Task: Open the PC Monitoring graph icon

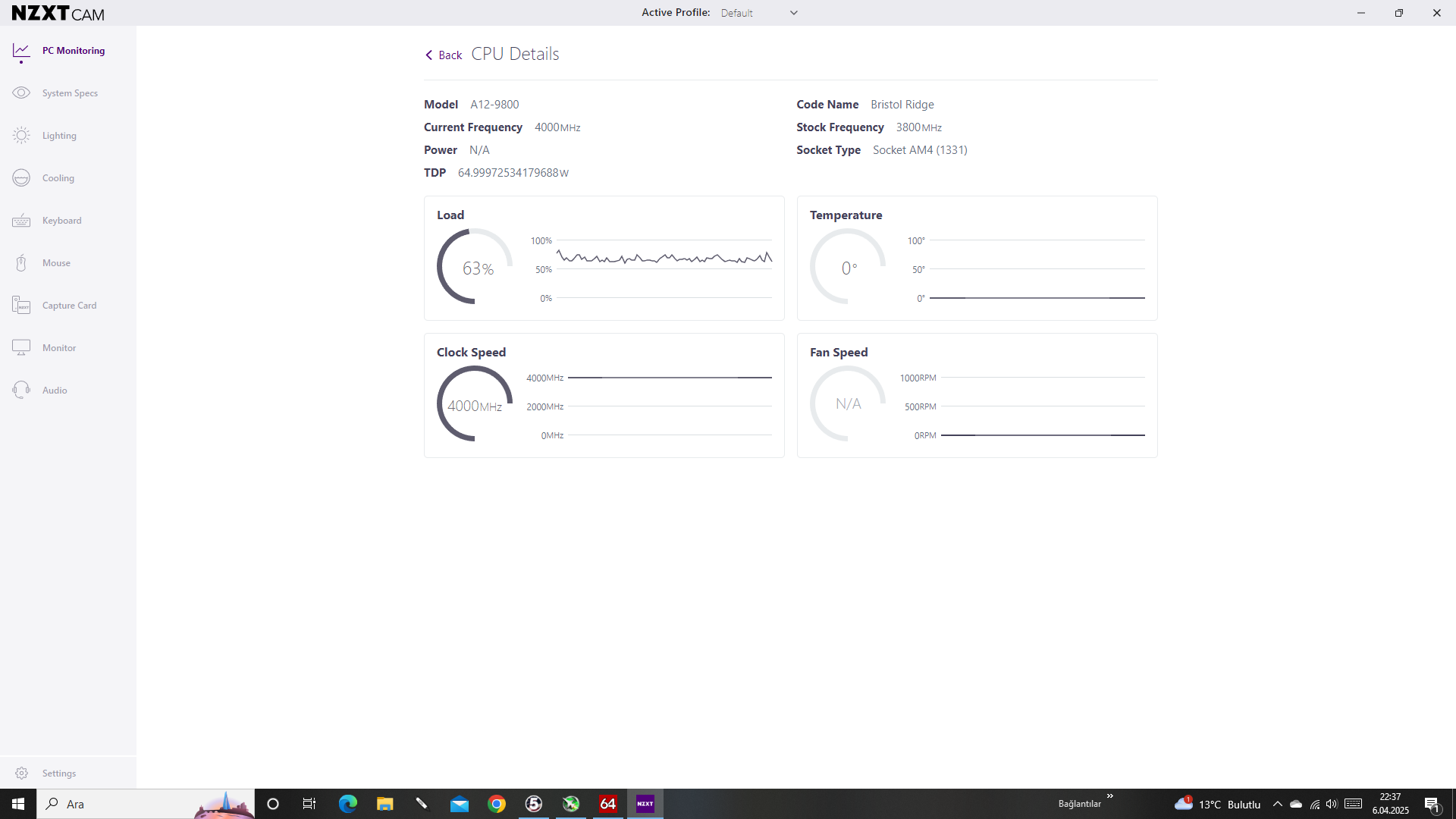Action: point(21,51)
